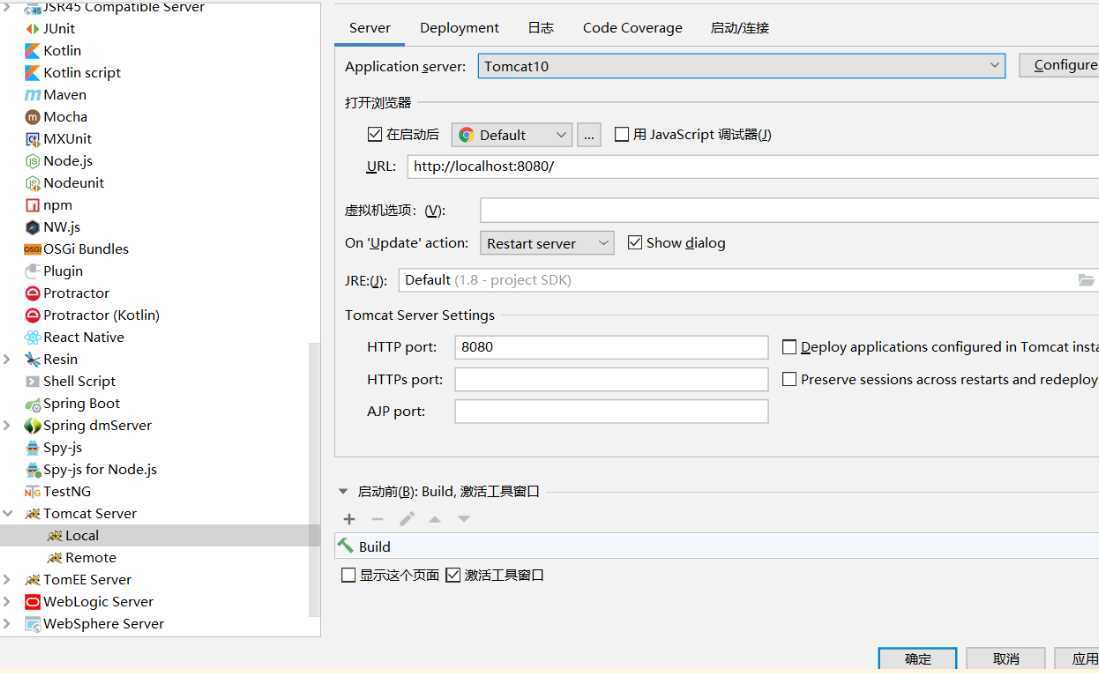Click the JUnit icon in the list
Image resolution: width=1099 pixels, height=673 pixels.
[32, 29]
